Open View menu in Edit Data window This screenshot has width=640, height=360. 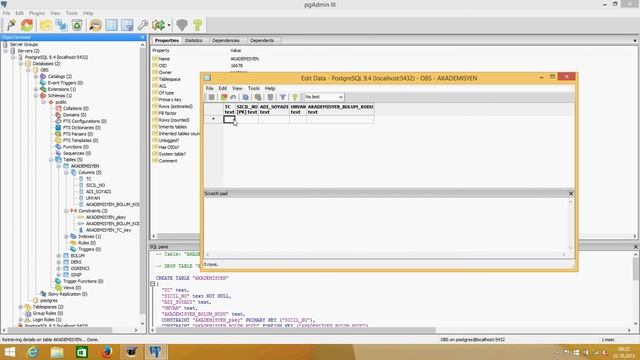click(x=237, y=88)
